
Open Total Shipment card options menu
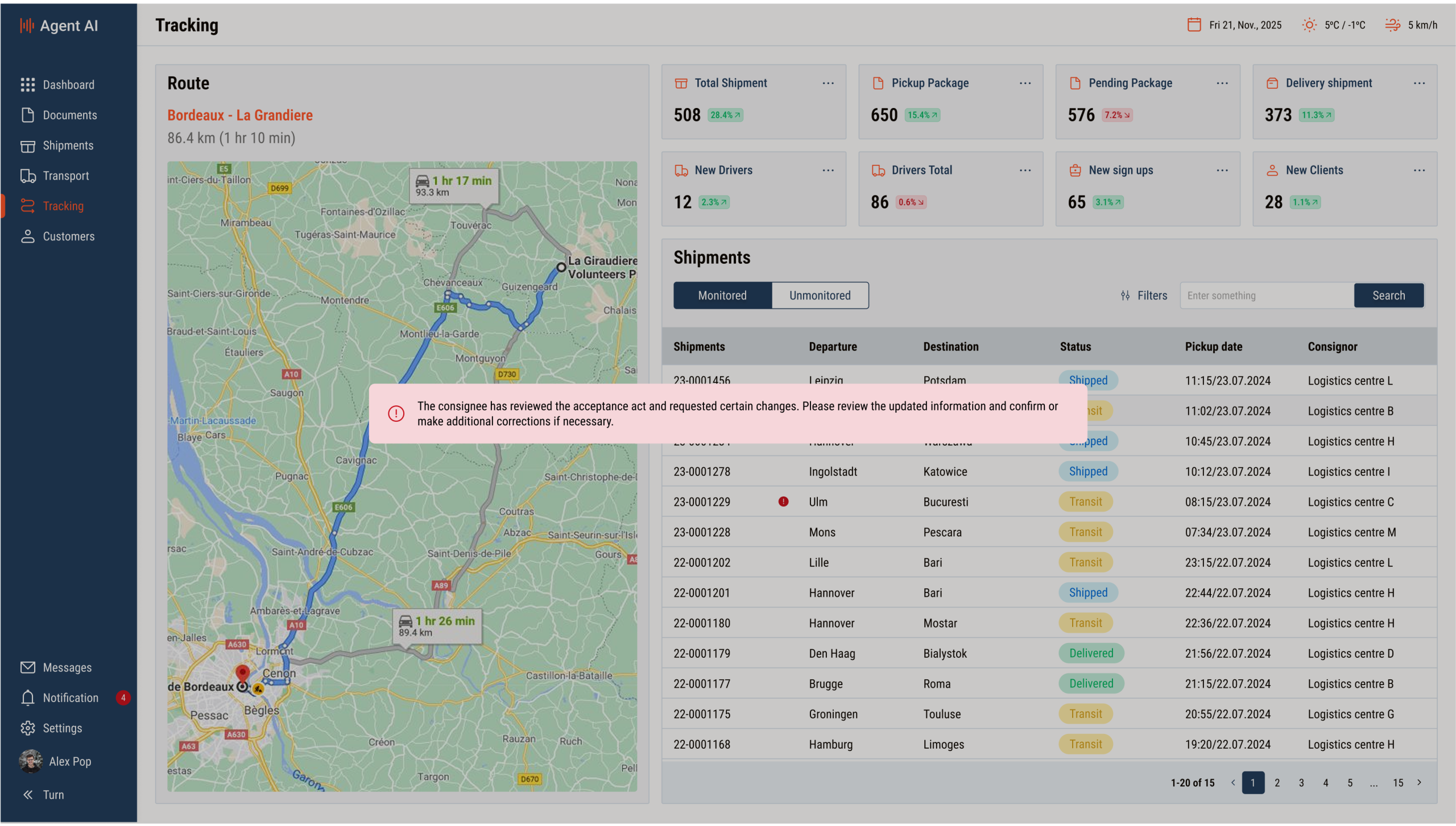[x=828, y=84]
